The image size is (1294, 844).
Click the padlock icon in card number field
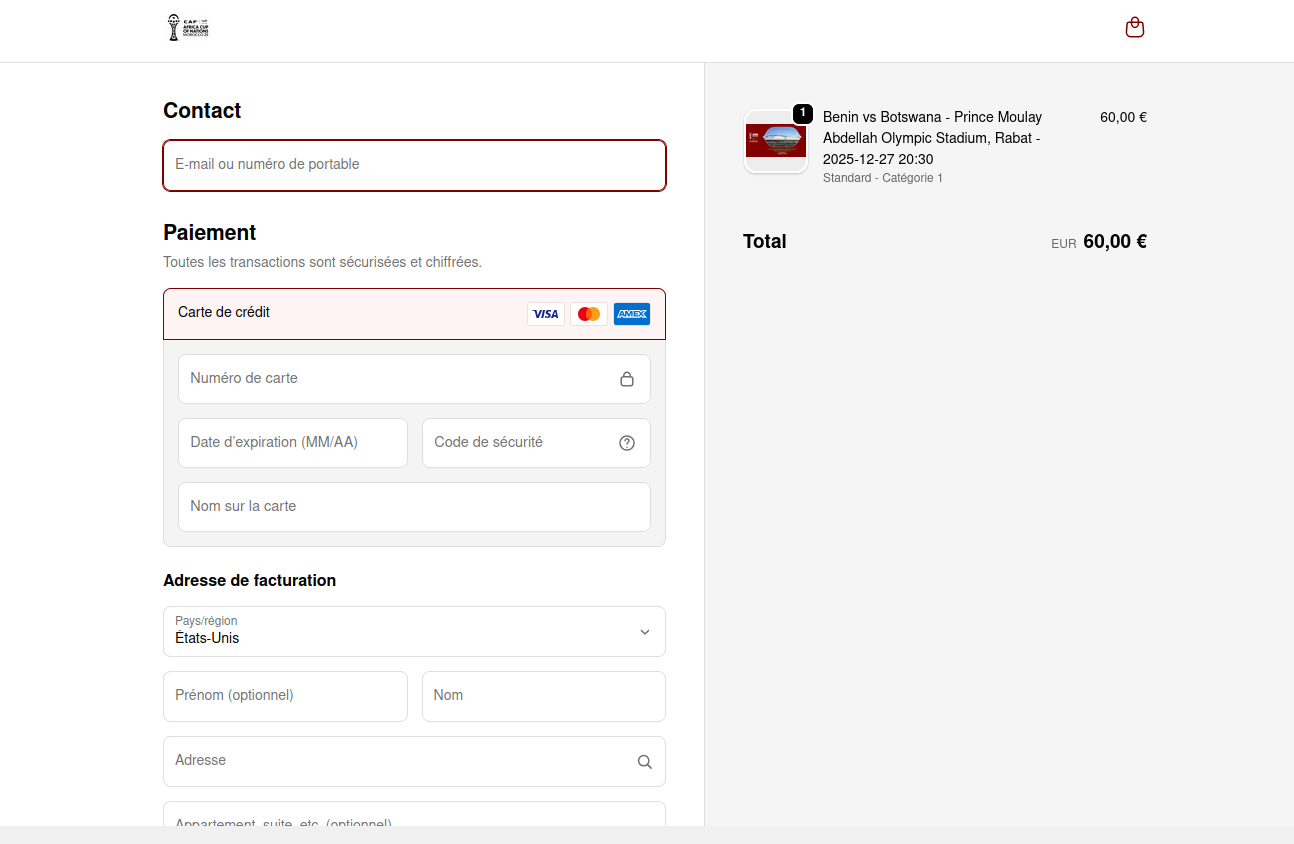click(x=627, y=379)
